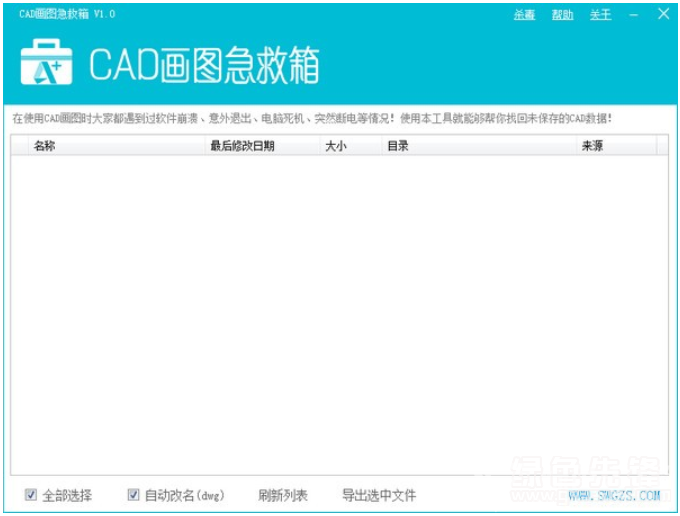
Task: Sort by 目录 column header
Action: click(479, 146)
